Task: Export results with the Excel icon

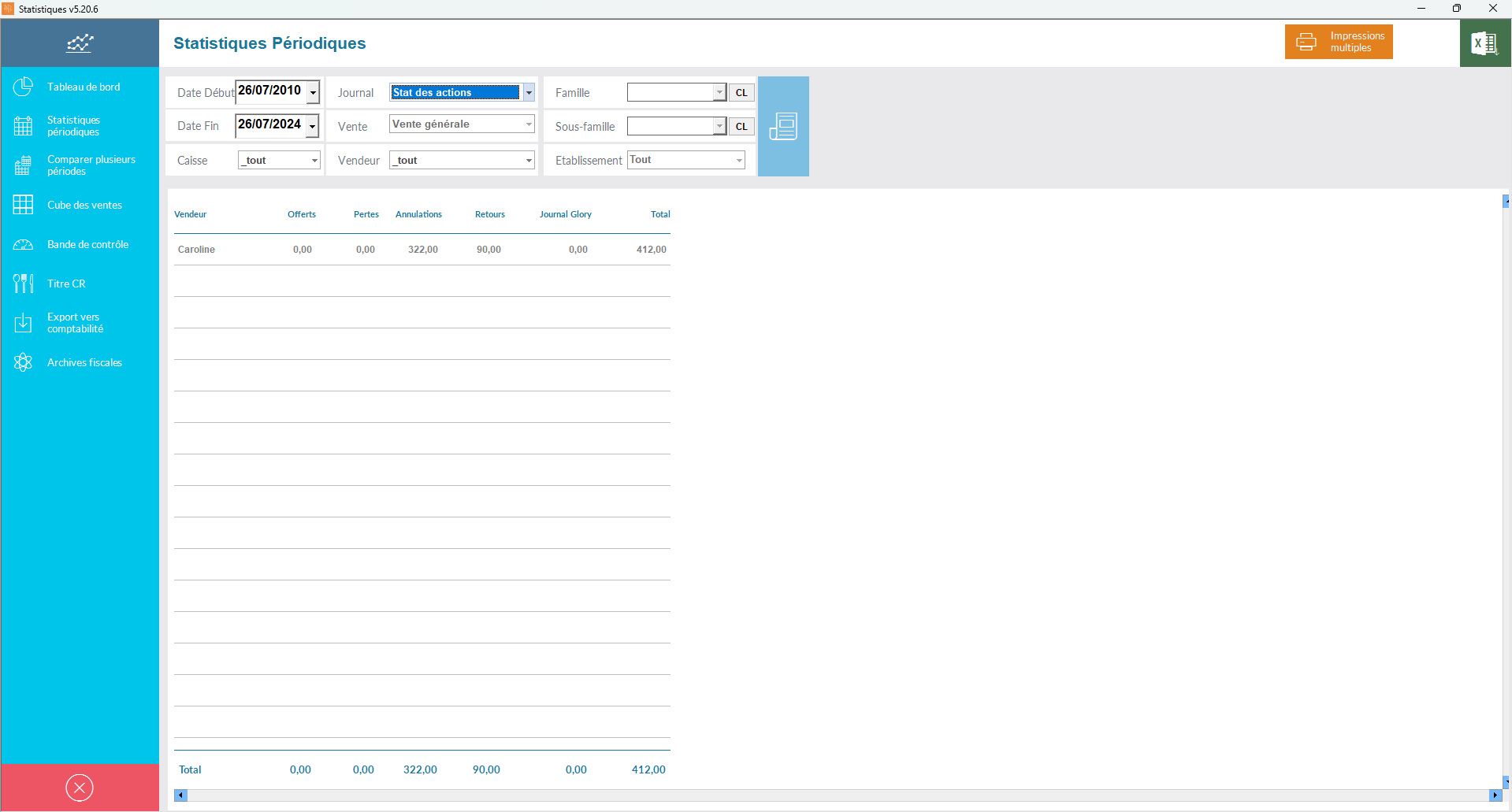Action: 1485,43
